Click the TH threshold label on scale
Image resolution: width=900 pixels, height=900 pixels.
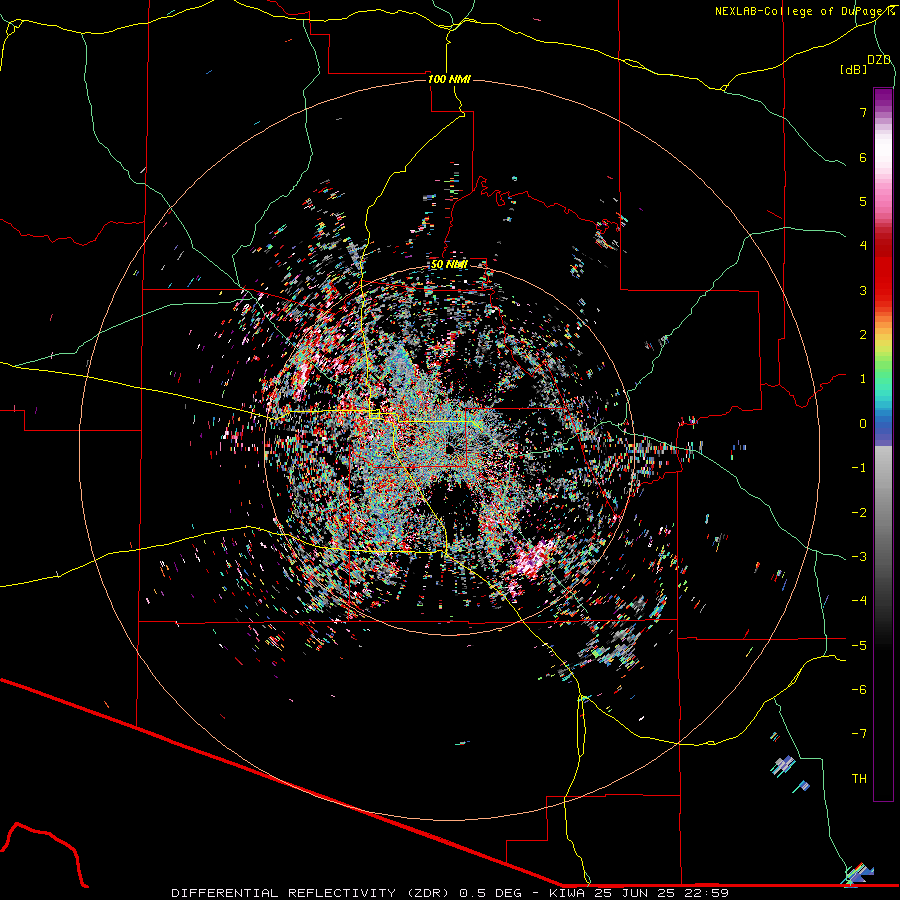click(x=859, y=779)
